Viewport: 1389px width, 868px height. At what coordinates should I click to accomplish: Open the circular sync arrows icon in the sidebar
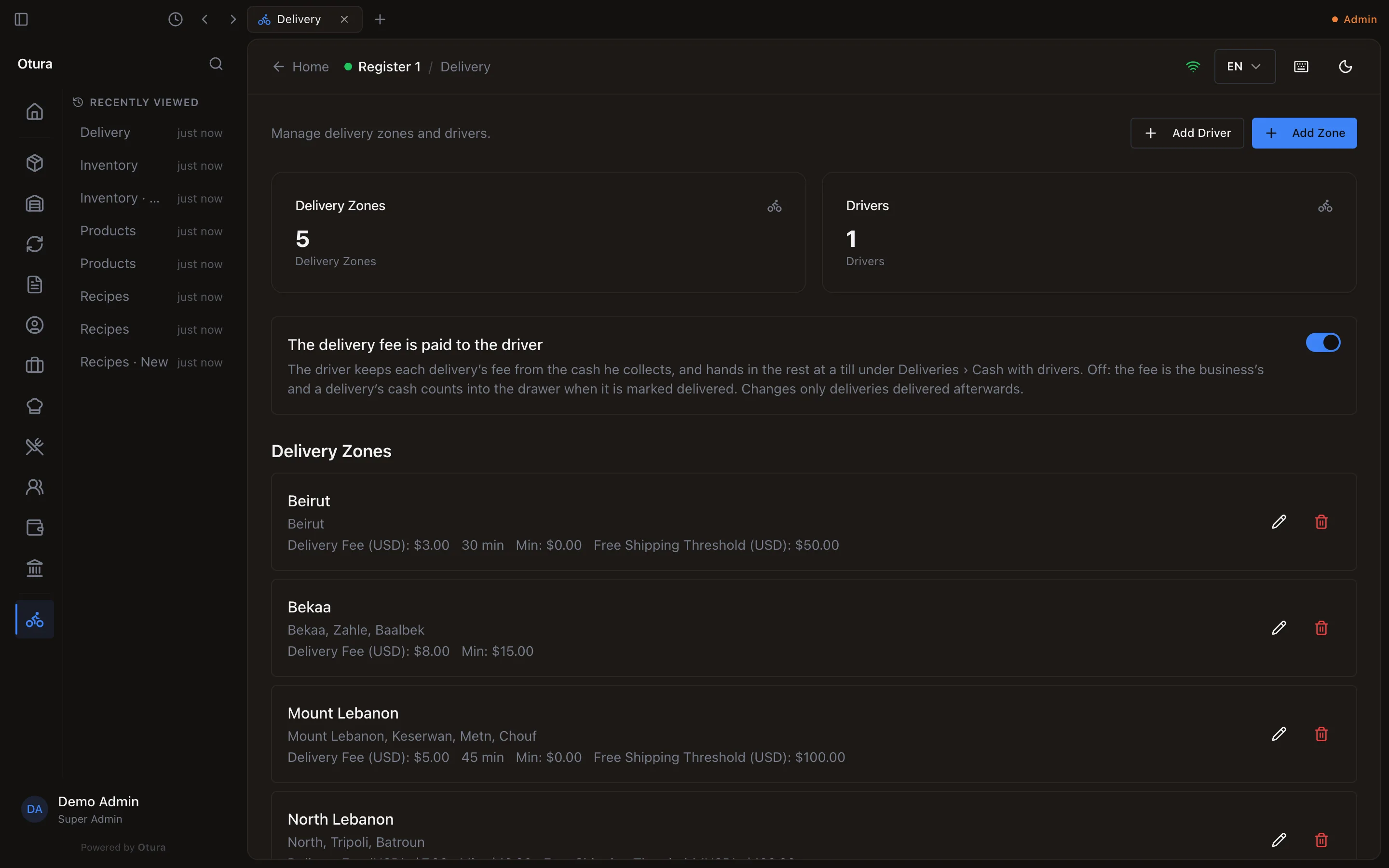(35, 244)
